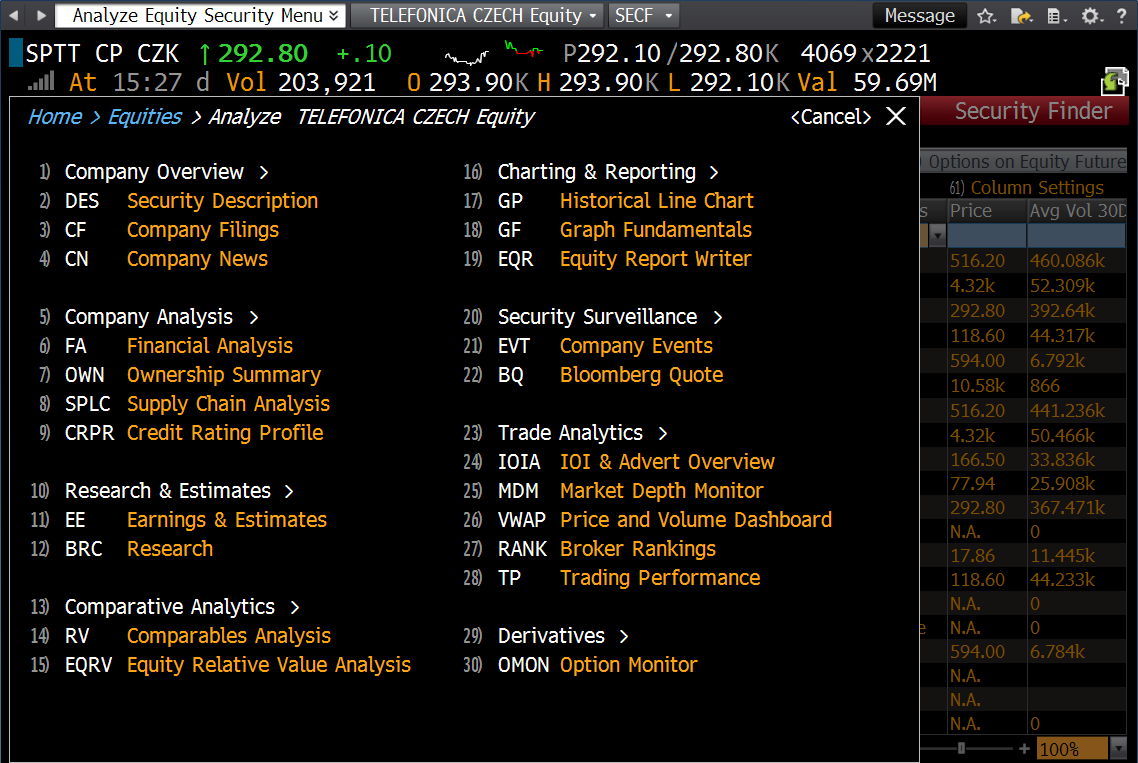
Task: Open settings gear icon
Action: pos(1091,15)
